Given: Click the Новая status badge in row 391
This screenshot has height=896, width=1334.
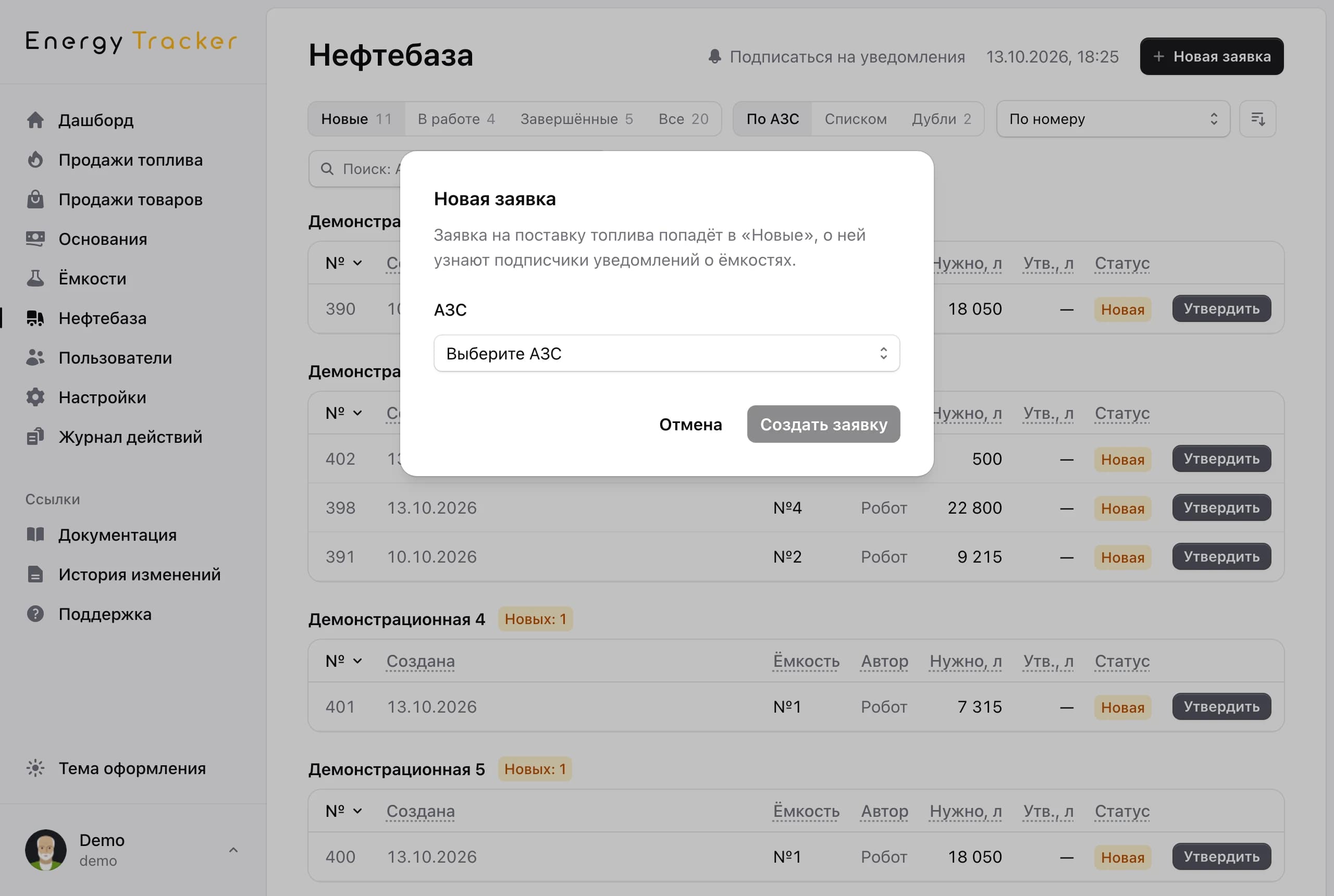Looking at the screenshot, I should coord(1122,557).
